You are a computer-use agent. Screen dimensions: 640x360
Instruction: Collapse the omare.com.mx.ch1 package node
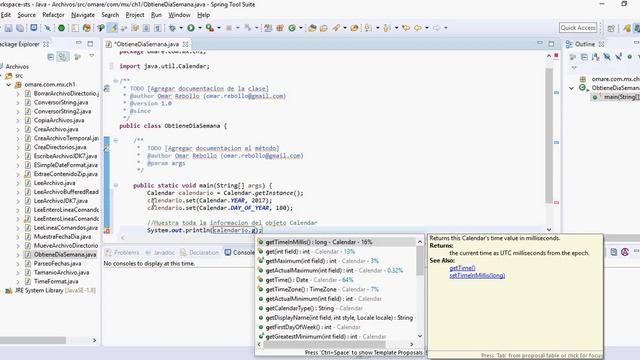click(x=8, y=84)
